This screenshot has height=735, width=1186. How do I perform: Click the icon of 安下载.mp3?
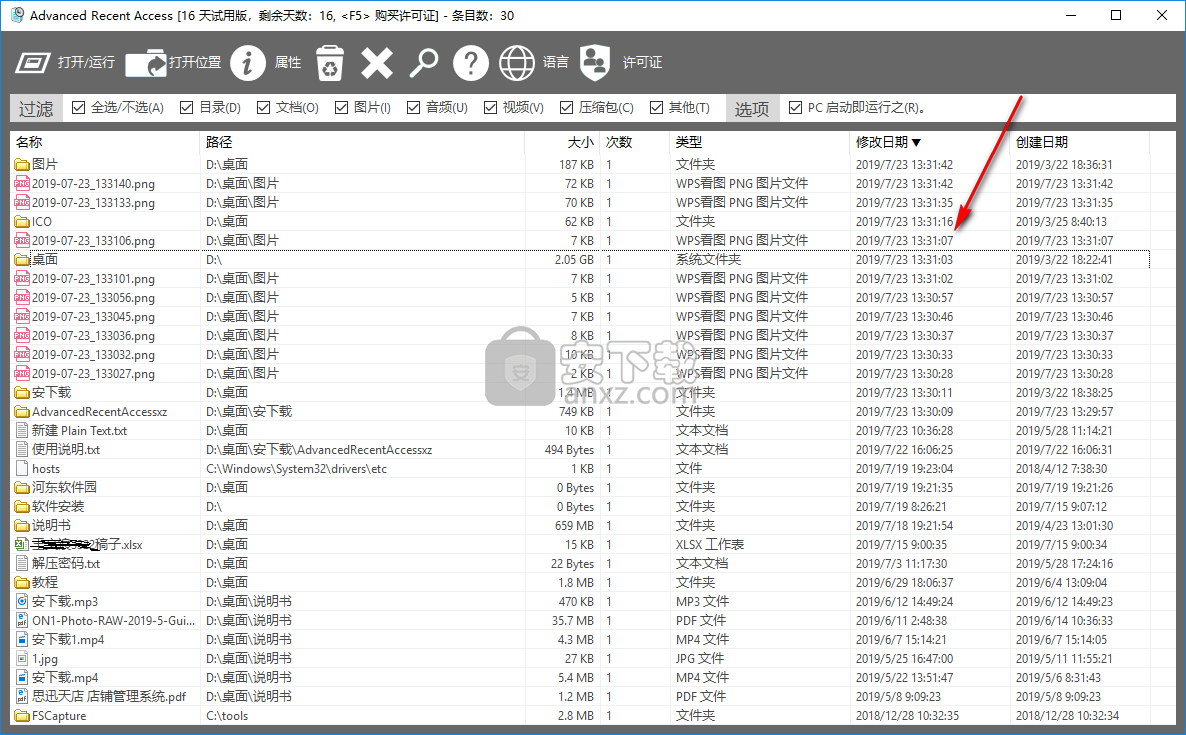22,601
